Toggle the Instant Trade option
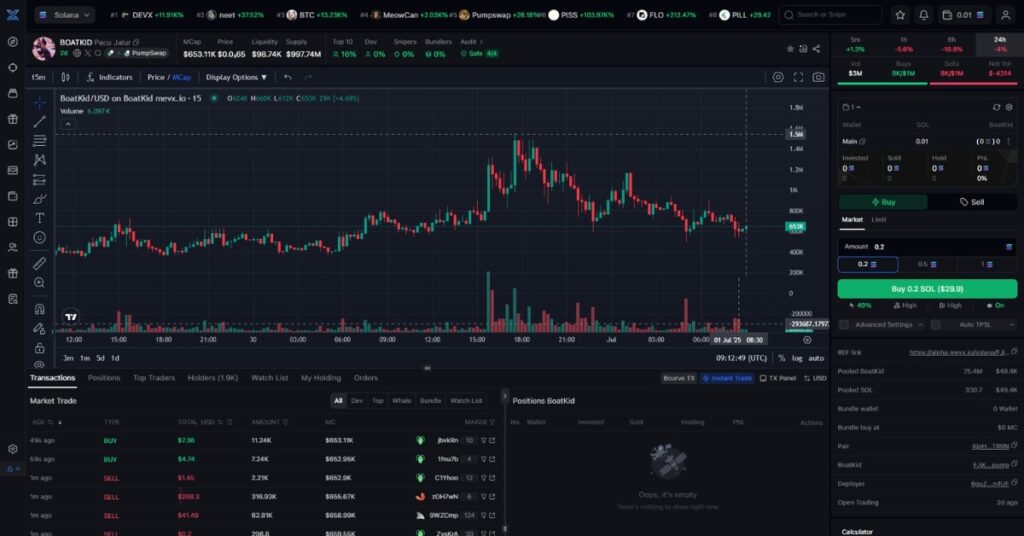Viewport: 1024px width, 536px height. (x=727, y=378)
